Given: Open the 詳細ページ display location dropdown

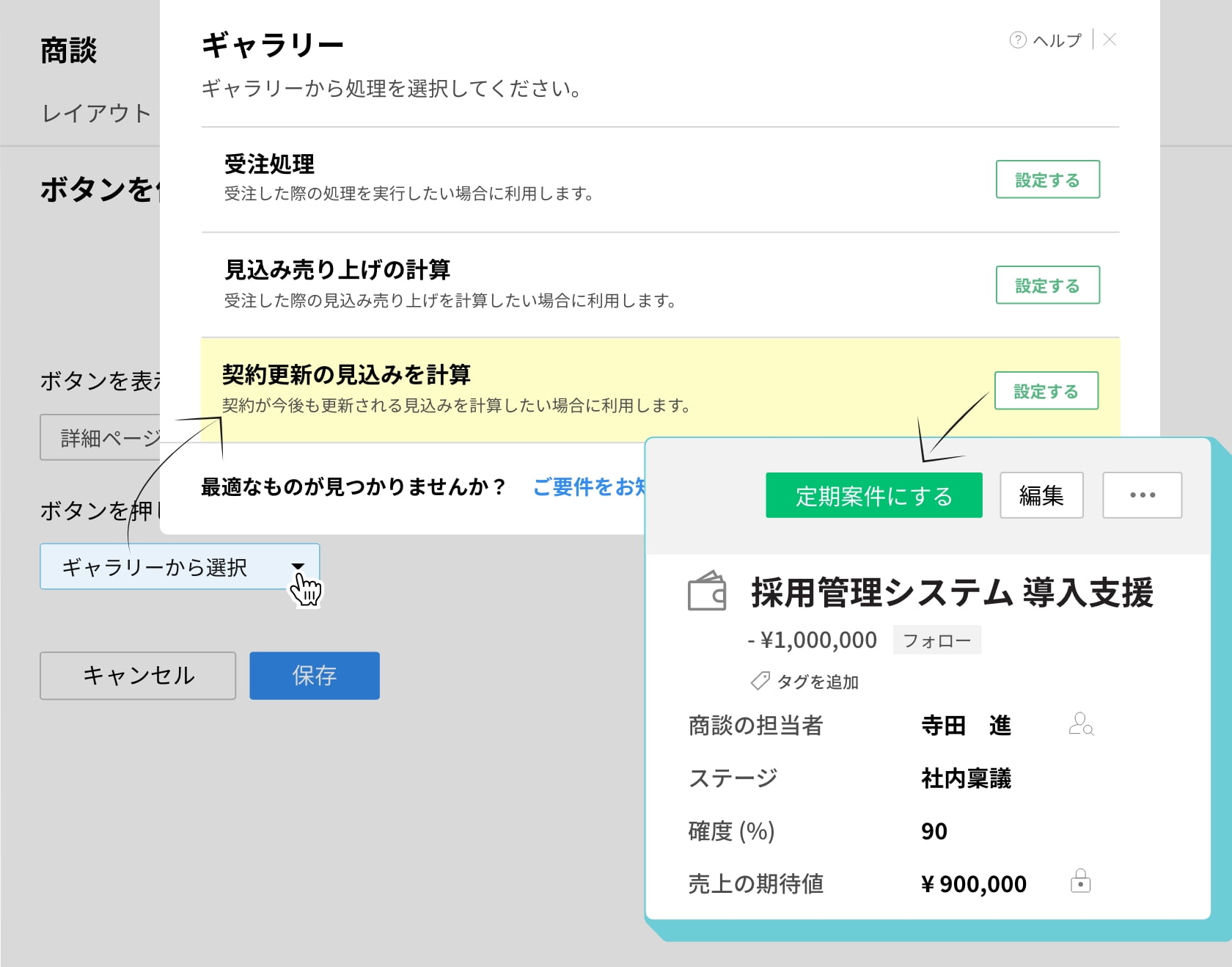Looking at the screenshot, I should click(x=100, y=438).
